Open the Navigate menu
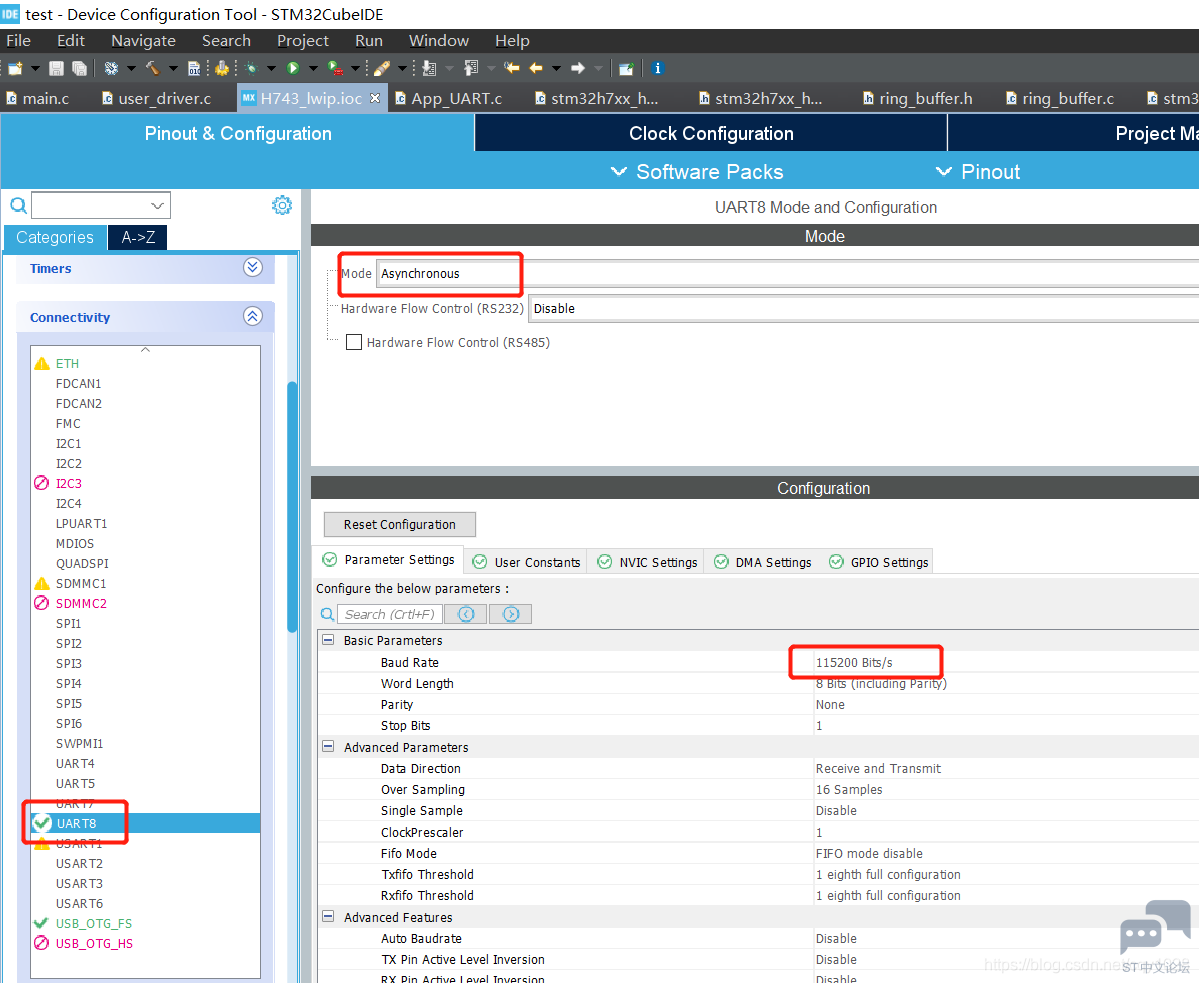Viewport: 1199px width, 983px height. (144, 41)
